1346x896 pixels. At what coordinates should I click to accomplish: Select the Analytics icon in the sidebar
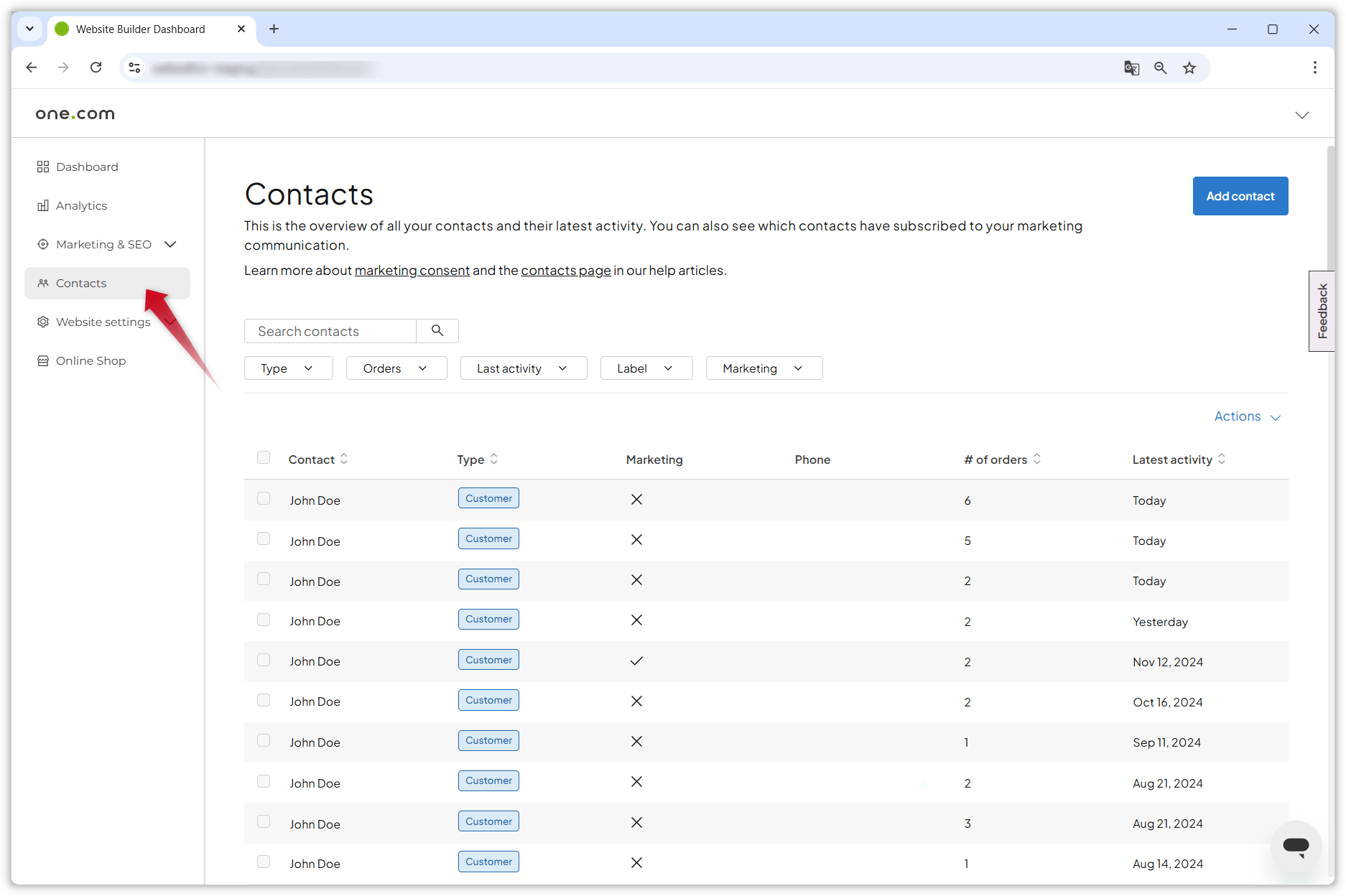[x=44, y=205]
